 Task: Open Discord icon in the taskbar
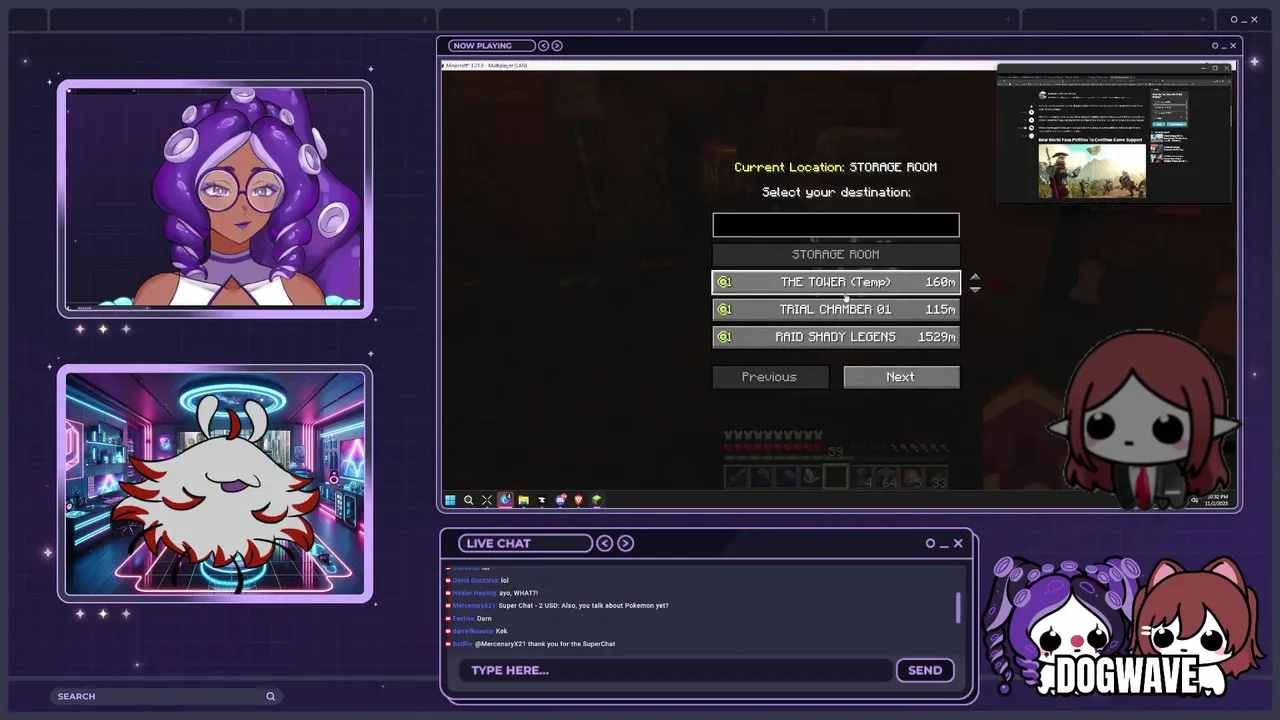point(560,500)
